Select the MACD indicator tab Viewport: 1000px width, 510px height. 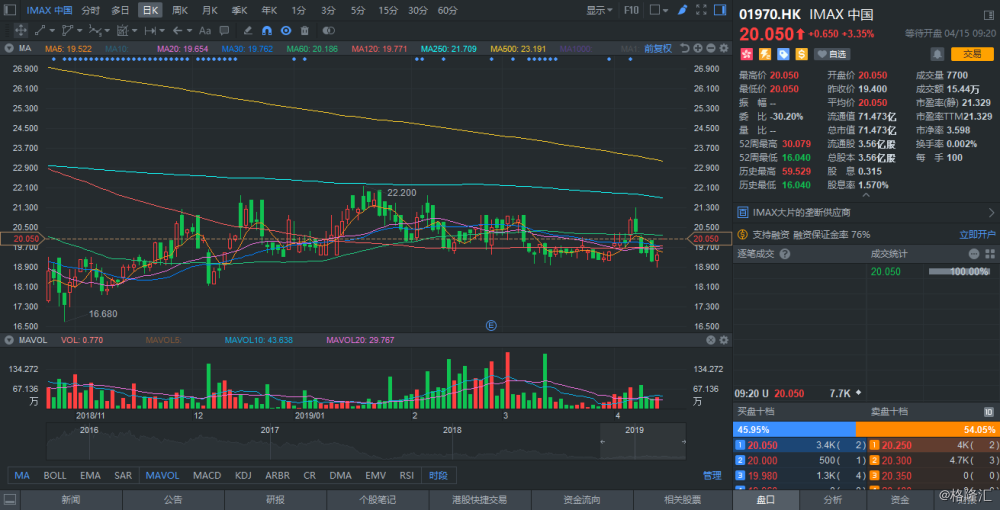pos(207,476)
